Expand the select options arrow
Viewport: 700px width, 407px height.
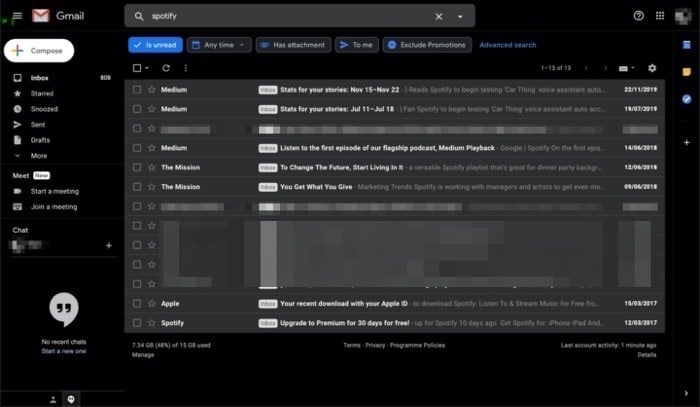tap(147, 68)
